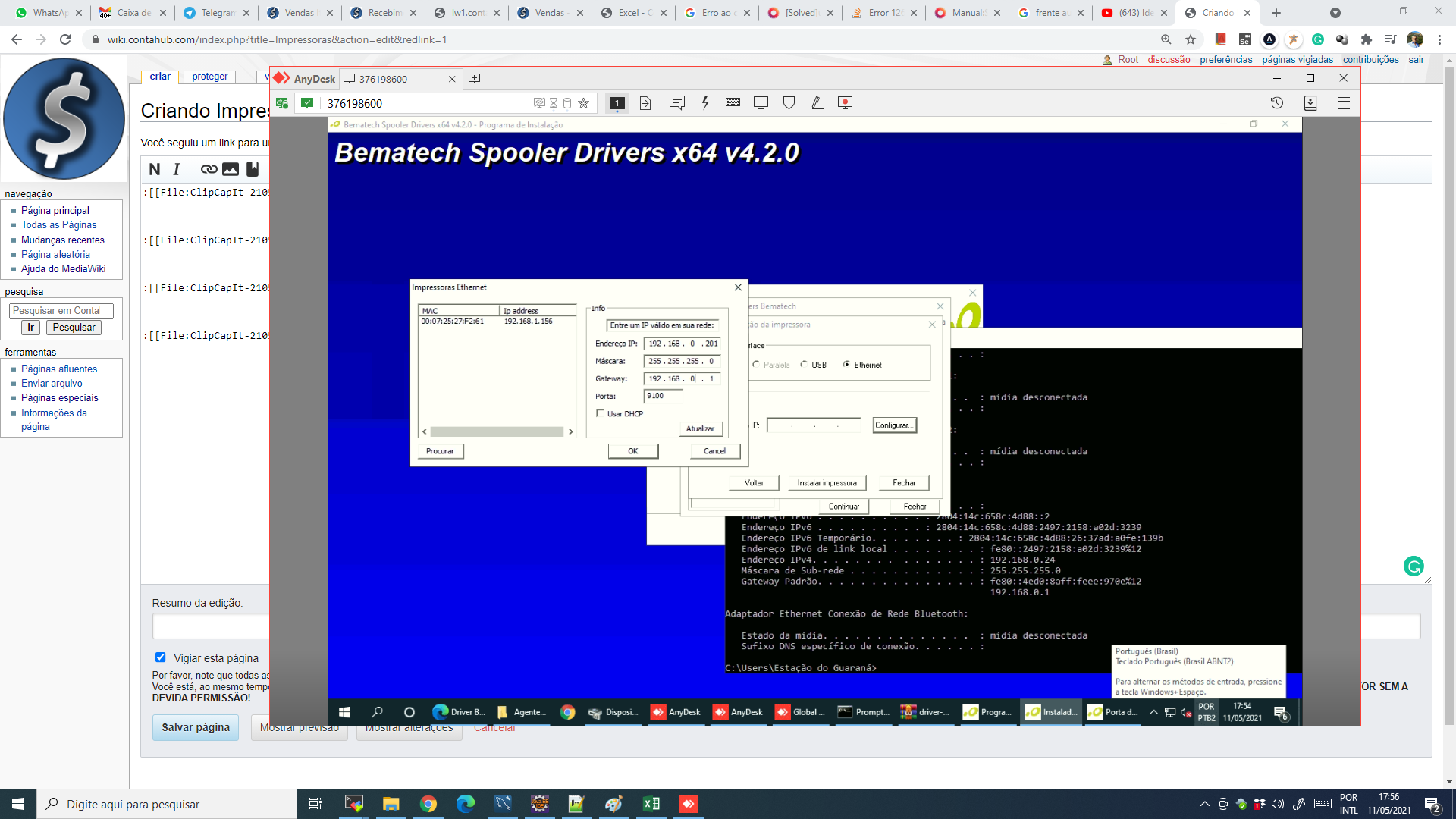Expand hidden icons in the remote system tray
The height and width of the screenshot is (819, 1456).
point(1153,712)
